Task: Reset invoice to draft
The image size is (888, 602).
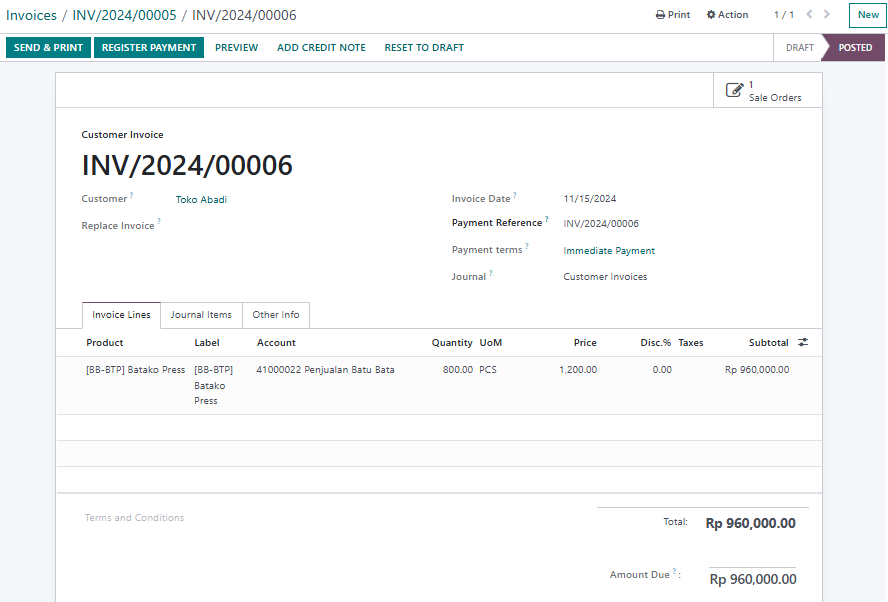Action: pyautogui.click(x=424, y=48)
